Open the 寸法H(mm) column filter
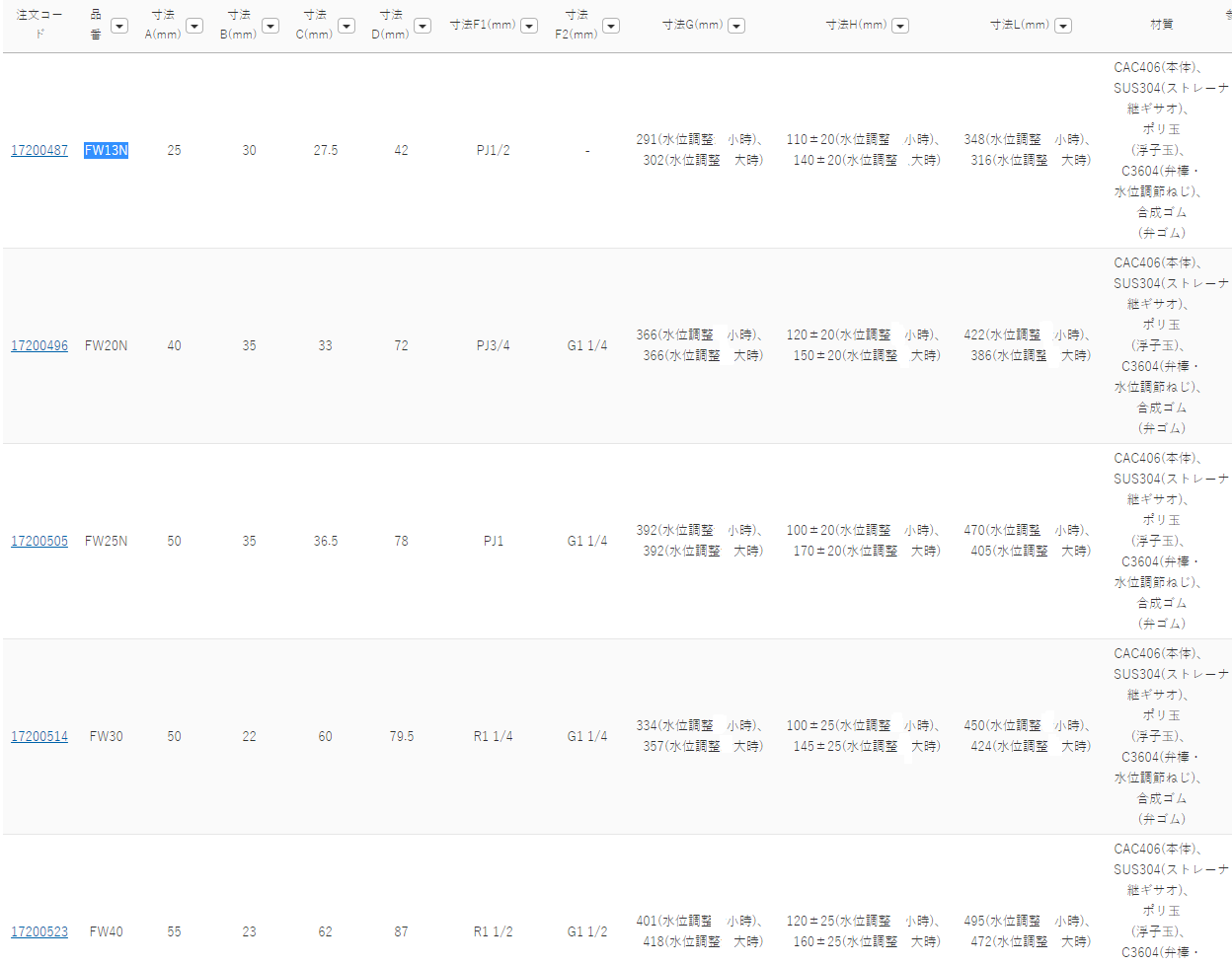Image resolution: width=1232 pixels, height=965 pixels. [x=900, y=26]
